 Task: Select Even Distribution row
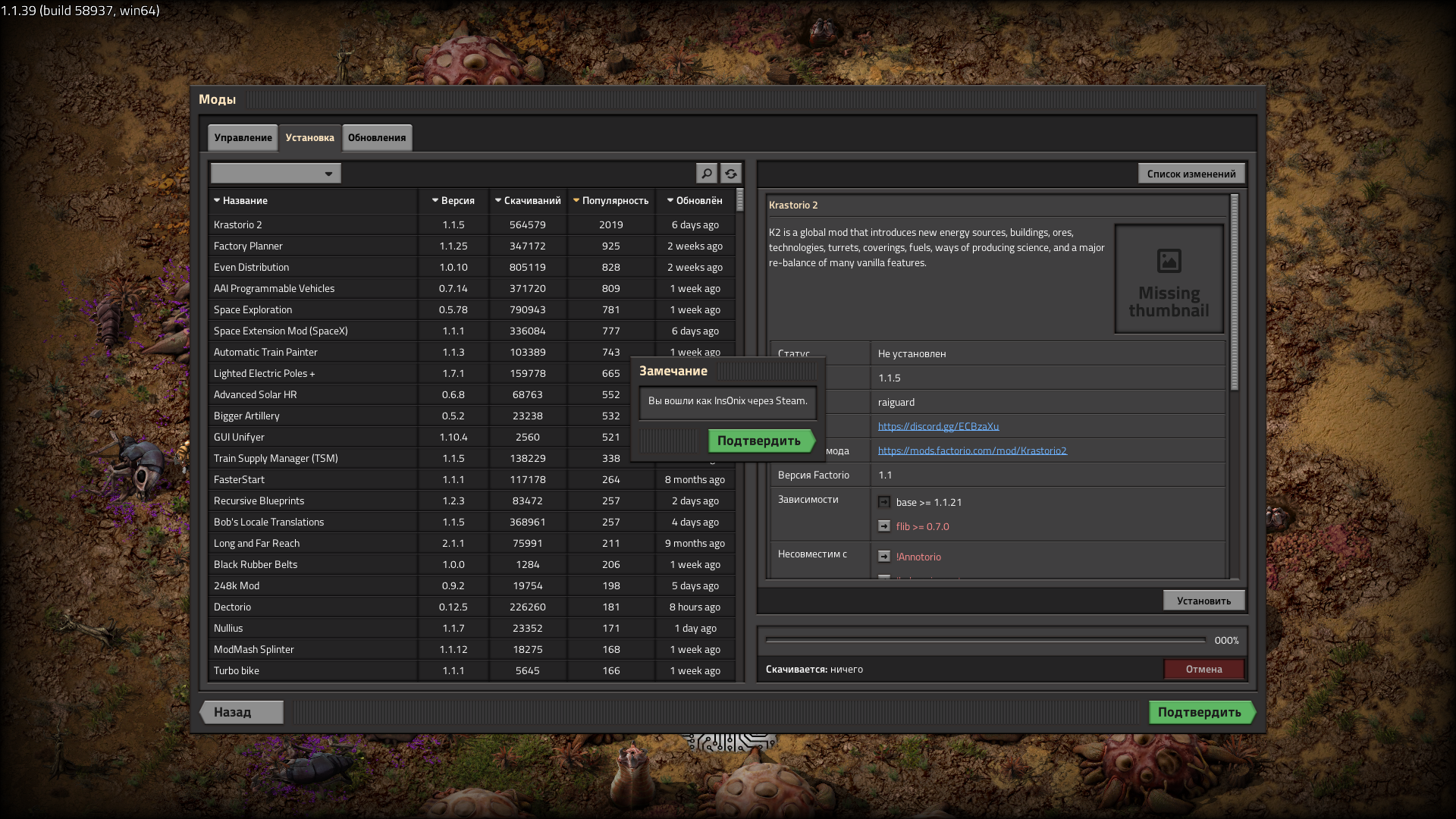point(472,267)
